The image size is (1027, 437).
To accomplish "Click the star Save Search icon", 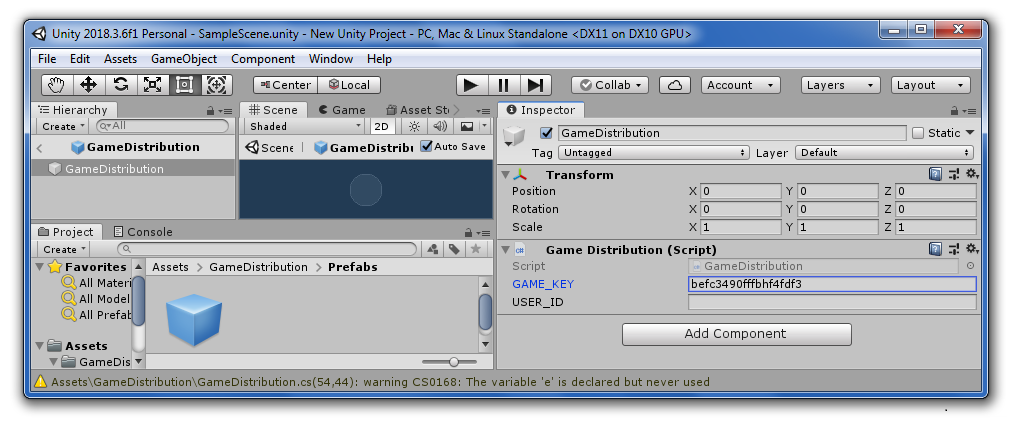I will coord(476,250).
